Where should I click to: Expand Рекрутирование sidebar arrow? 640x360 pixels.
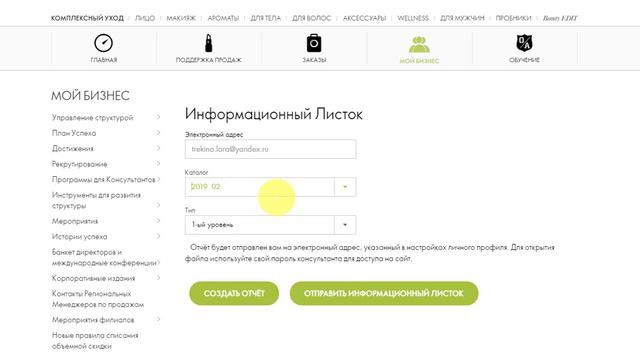click(158, 164)
